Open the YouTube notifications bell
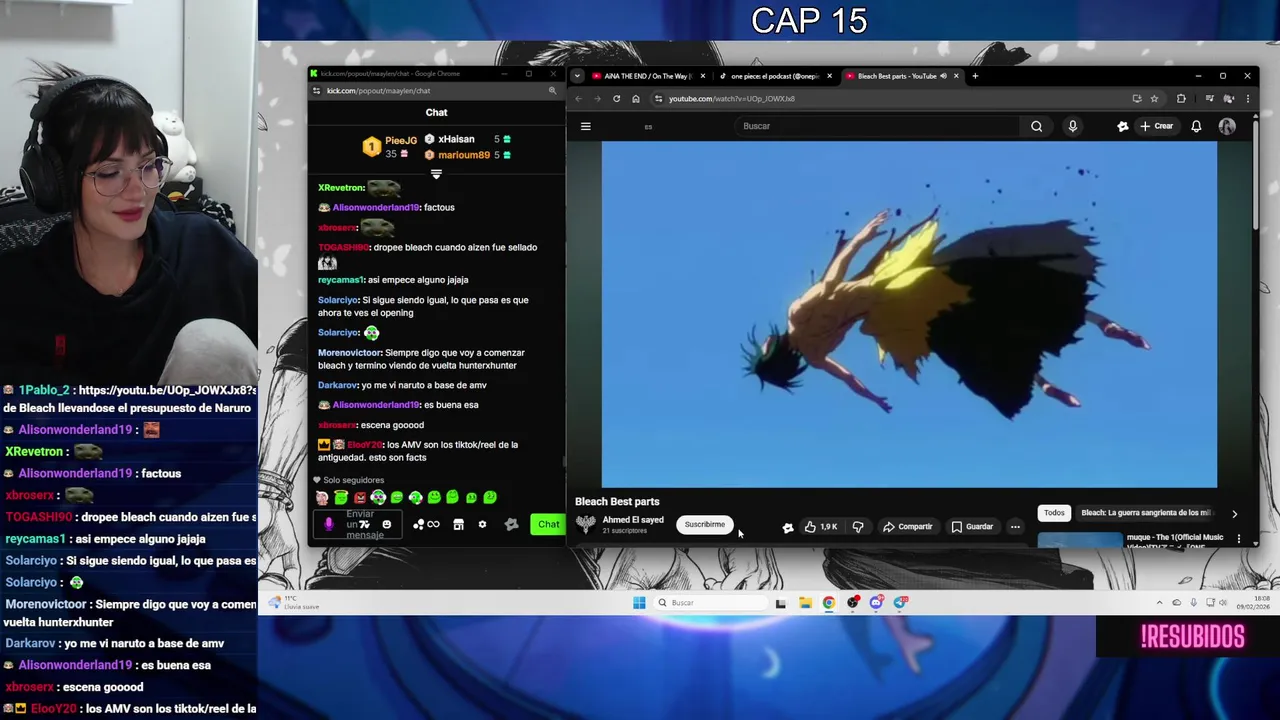The width and height of the screenshot is (1280, 720). tap(1196, 126)
